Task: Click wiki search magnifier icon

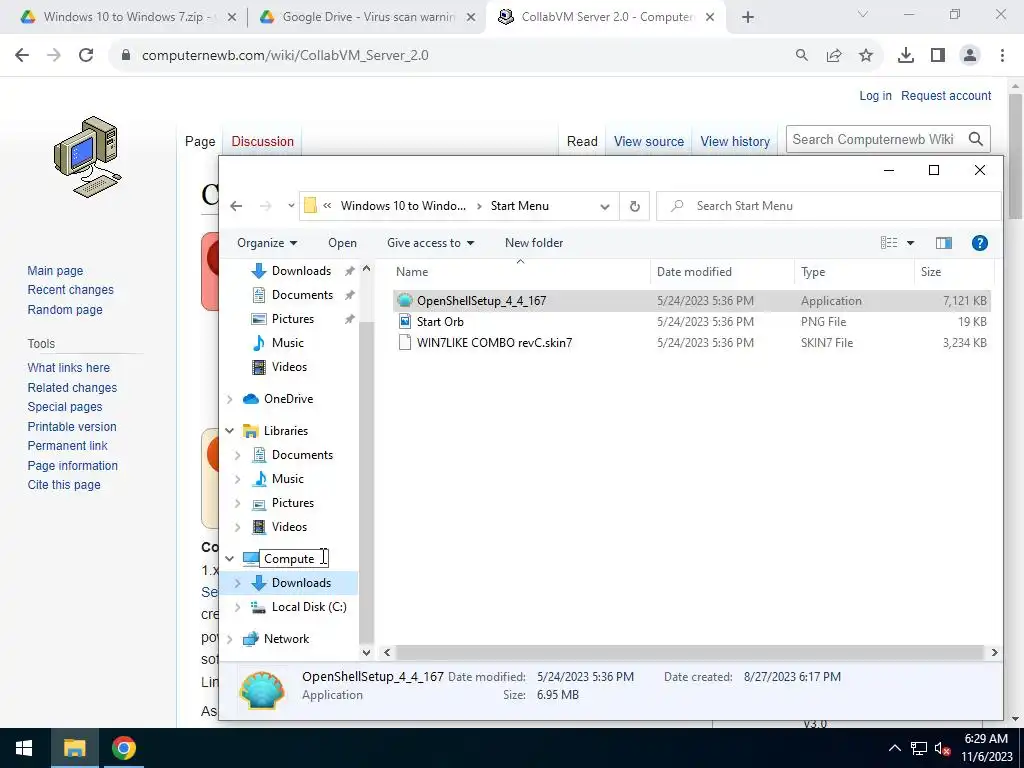Action: (x=976, y=140)
